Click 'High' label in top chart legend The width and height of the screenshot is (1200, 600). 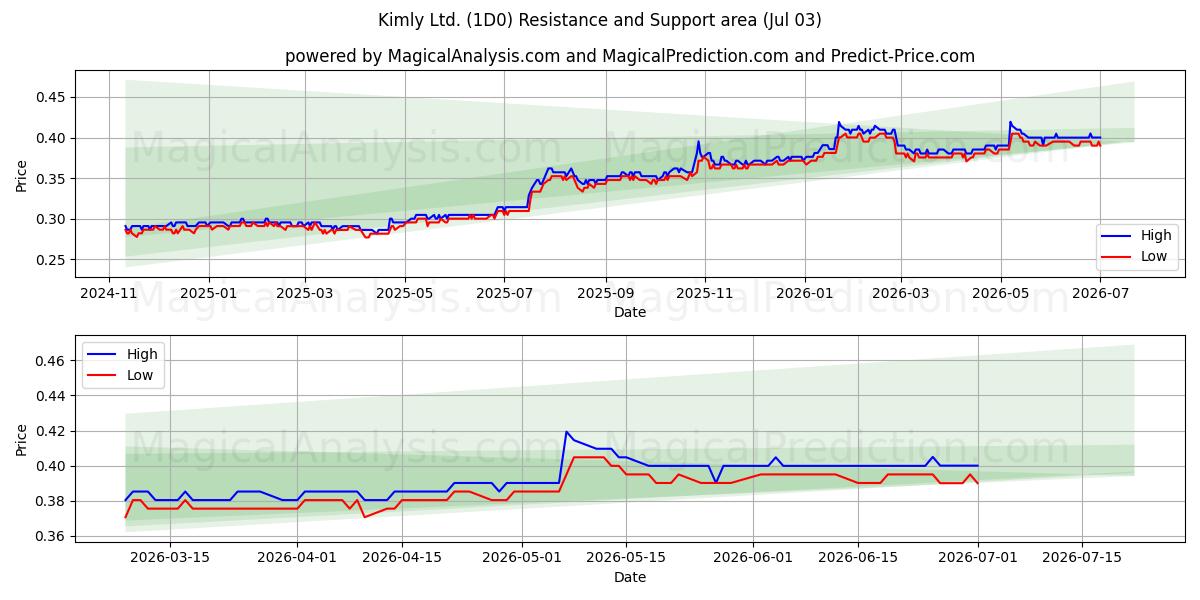coord(1156,236)
